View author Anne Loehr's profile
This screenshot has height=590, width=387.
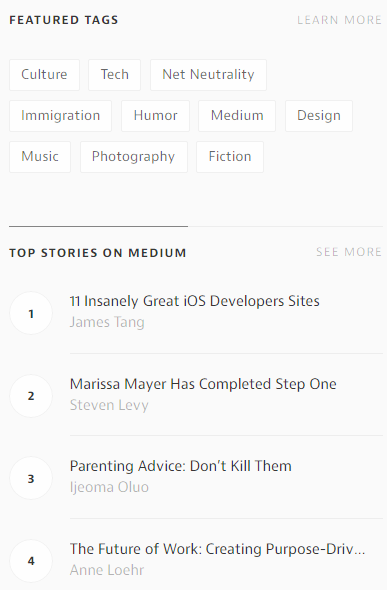click(107, 570)
